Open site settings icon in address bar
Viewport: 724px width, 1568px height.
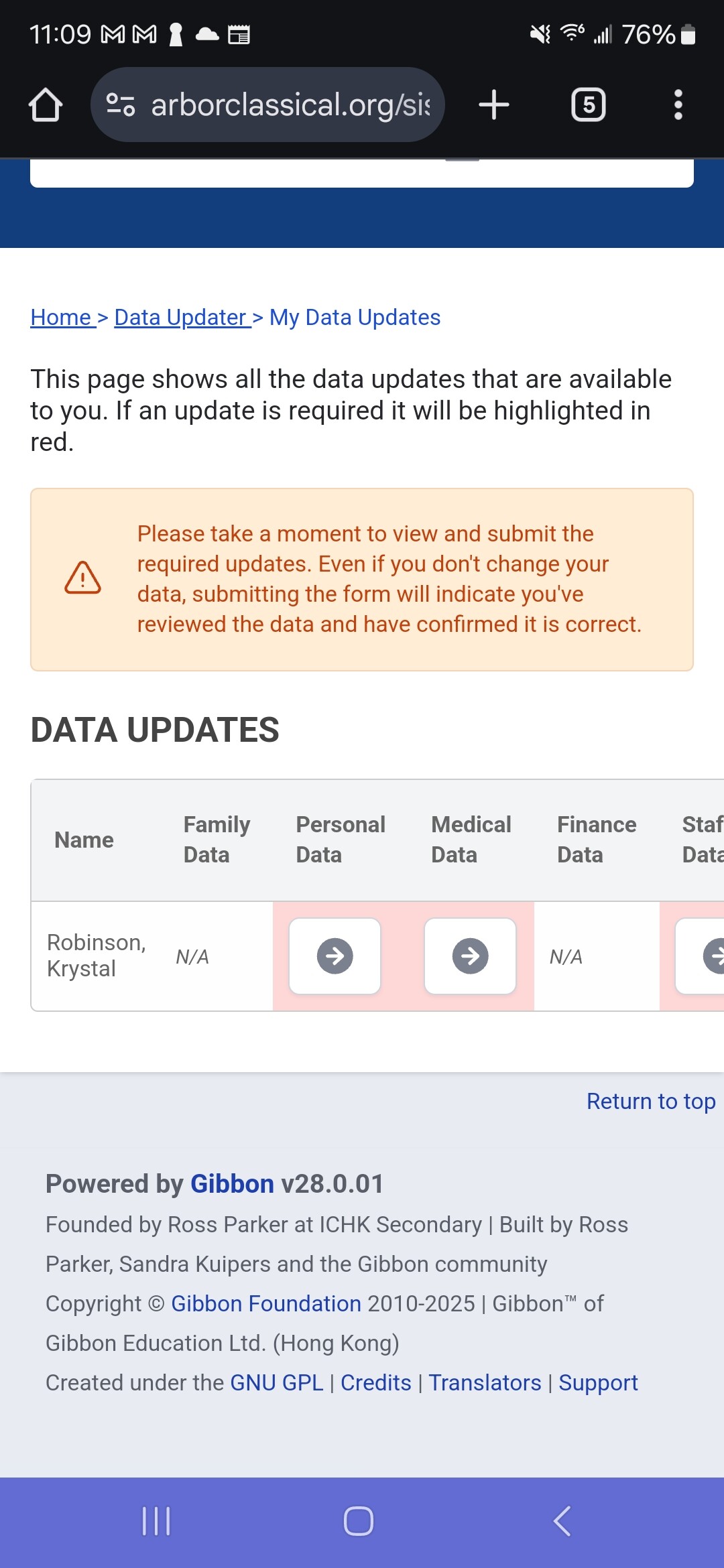click(121, 105)
